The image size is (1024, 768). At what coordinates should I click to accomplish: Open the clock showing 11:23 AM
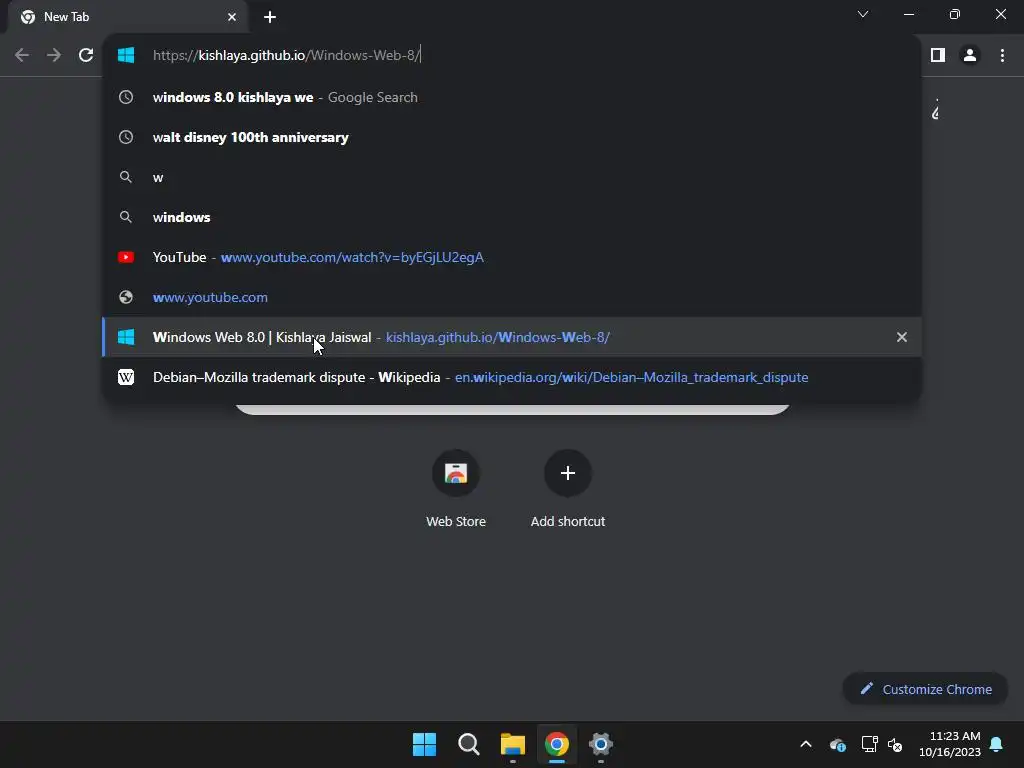click(950, 744)
